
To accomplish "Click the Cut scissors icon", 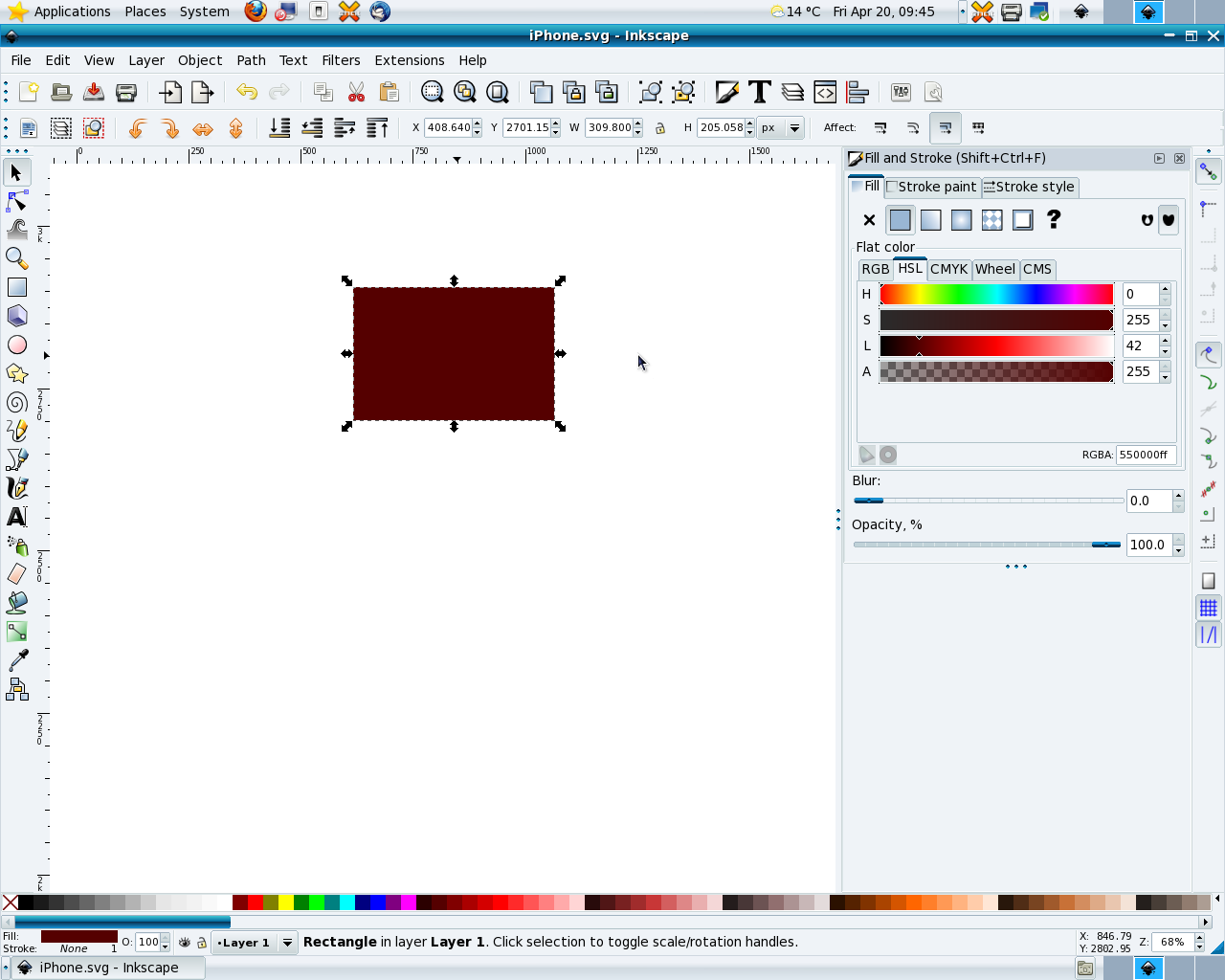I will [x=356, y=92].
